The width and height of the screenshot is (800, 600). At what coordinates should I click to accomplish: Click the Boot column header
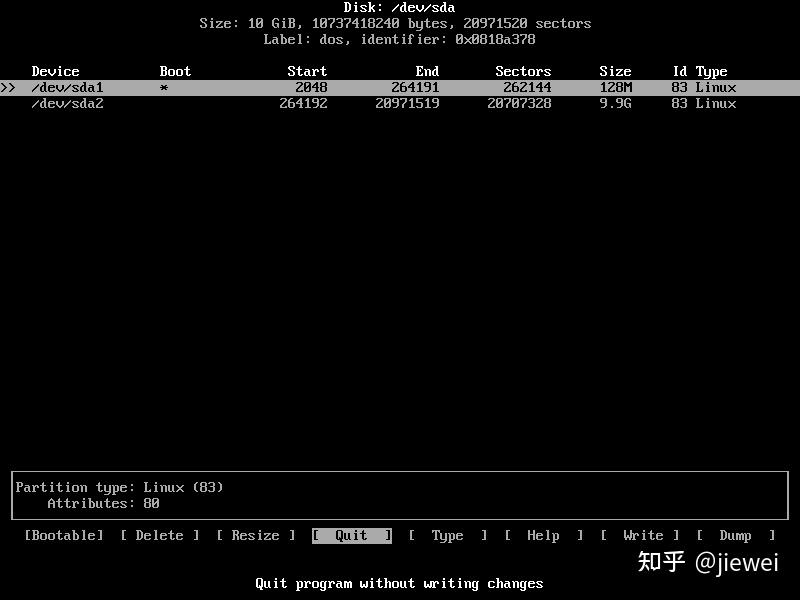[x=174, y=71]
